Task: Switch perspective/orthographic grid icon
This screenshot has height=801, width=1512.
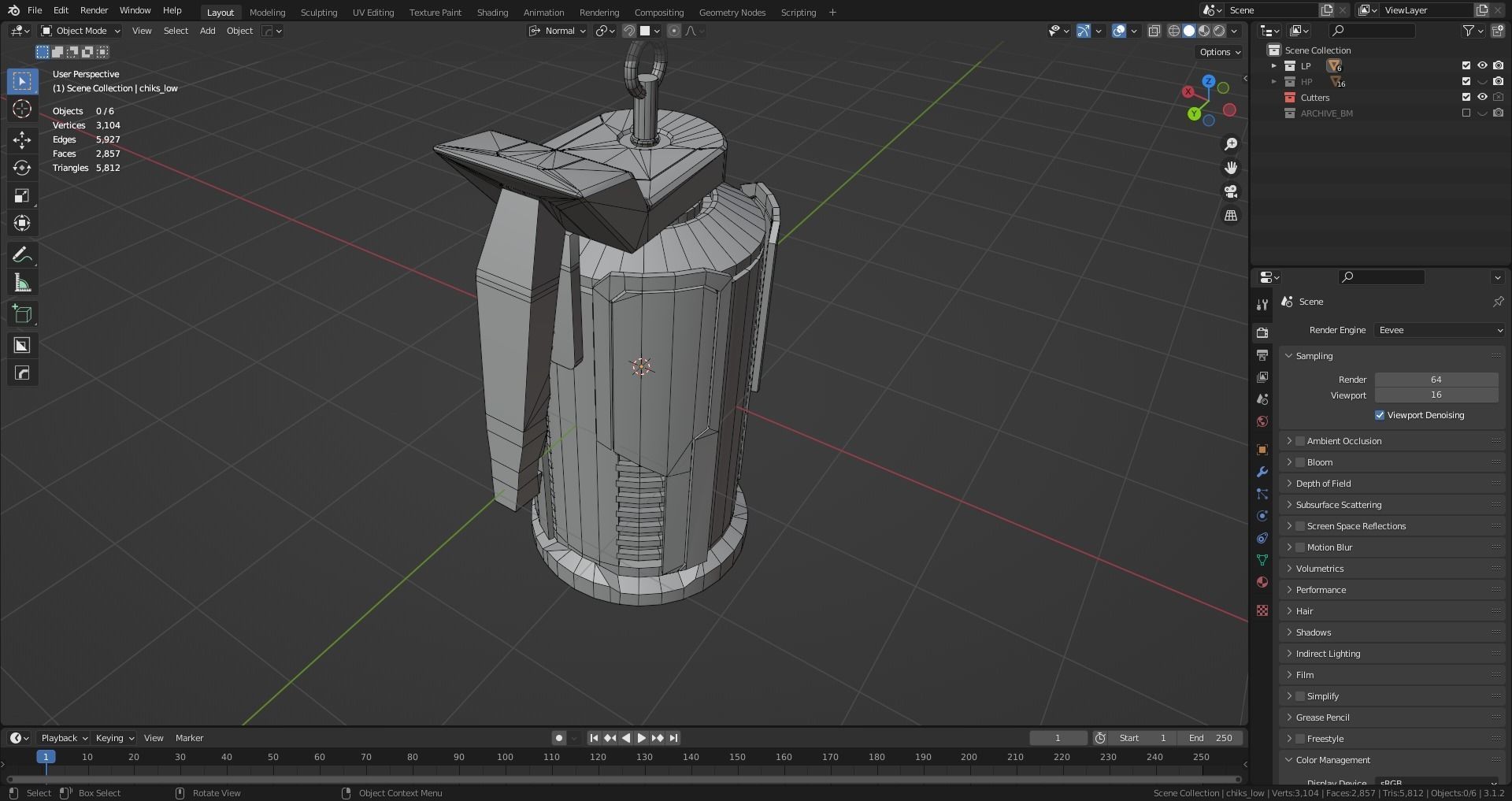Action: point(1231,215)
